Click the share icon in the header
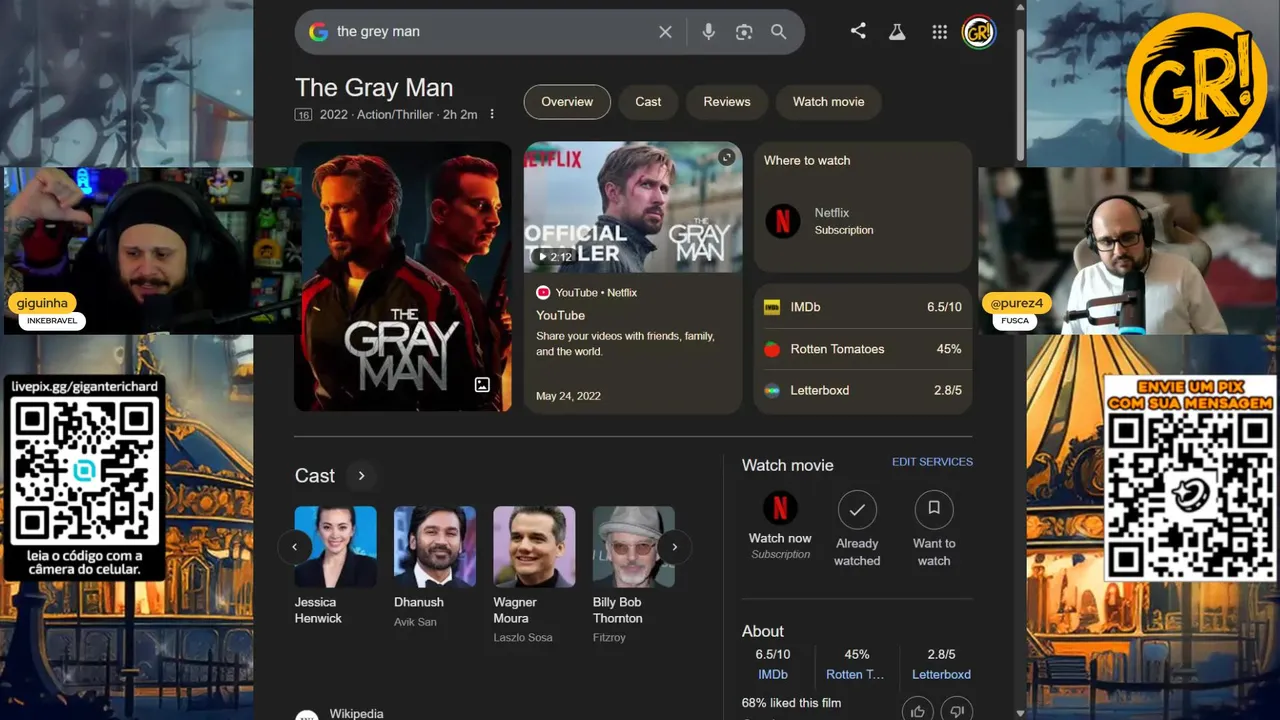The image size is (1280, 720). (858, 31)
